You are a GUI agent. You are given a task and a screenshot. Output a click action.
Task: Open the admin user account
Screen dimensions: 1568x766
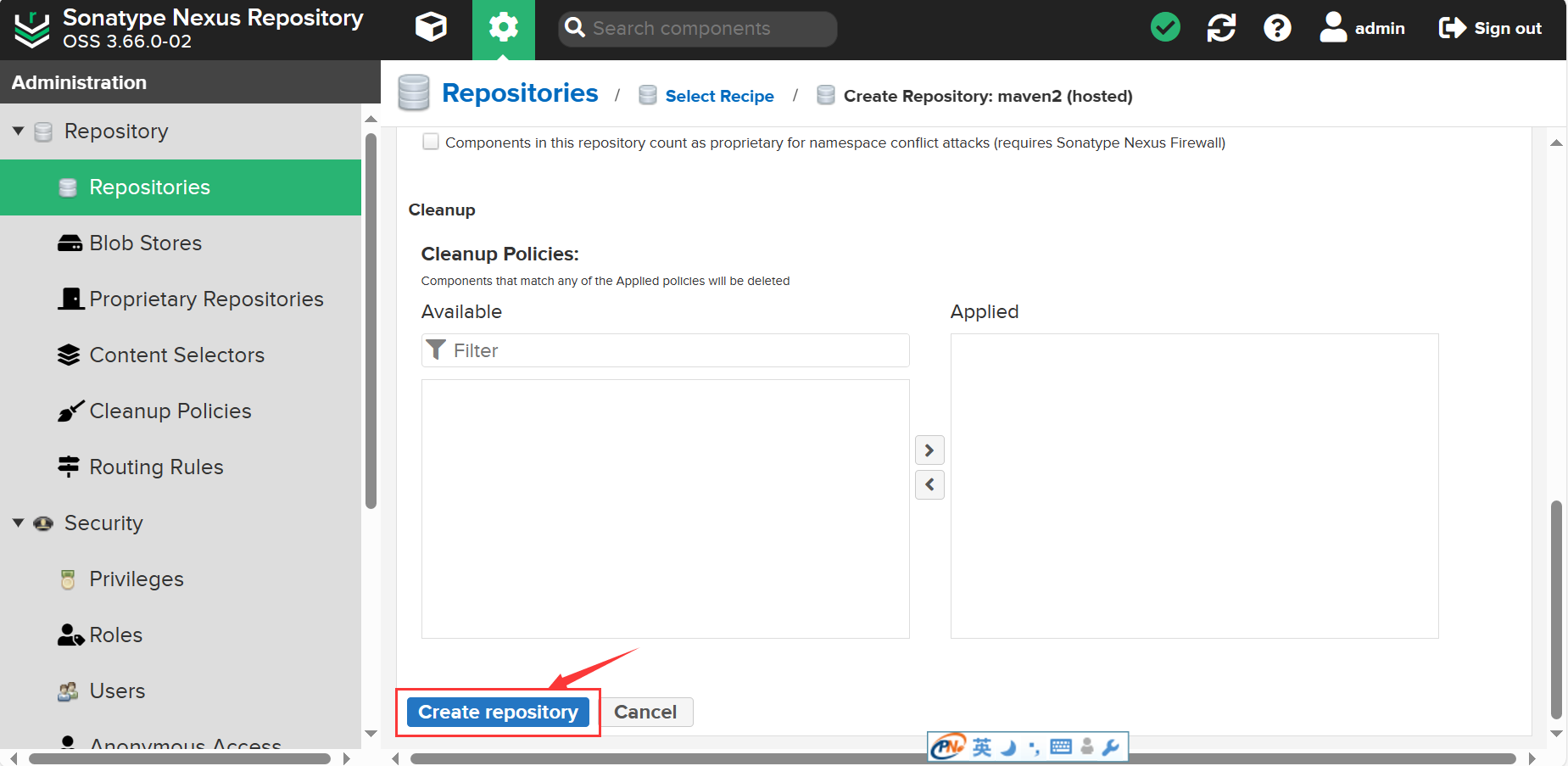point(1362,28)
